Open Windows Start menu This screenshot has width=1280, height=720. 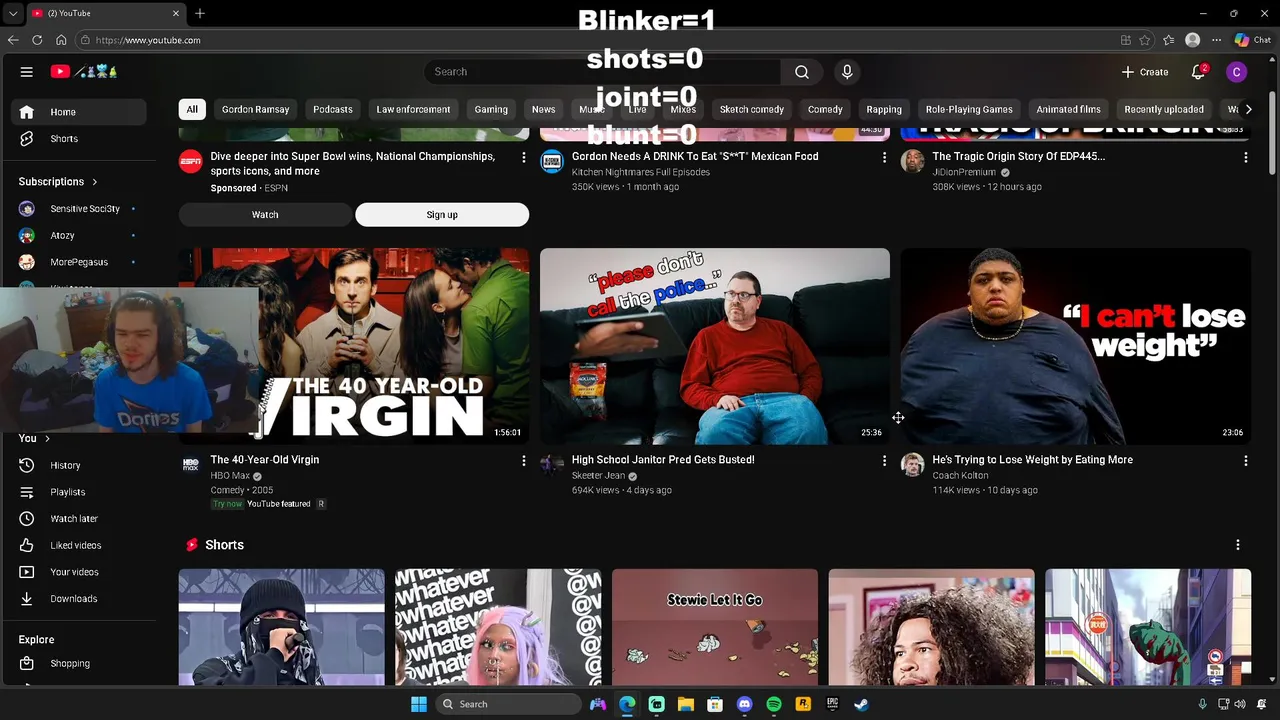click(419, 704)
